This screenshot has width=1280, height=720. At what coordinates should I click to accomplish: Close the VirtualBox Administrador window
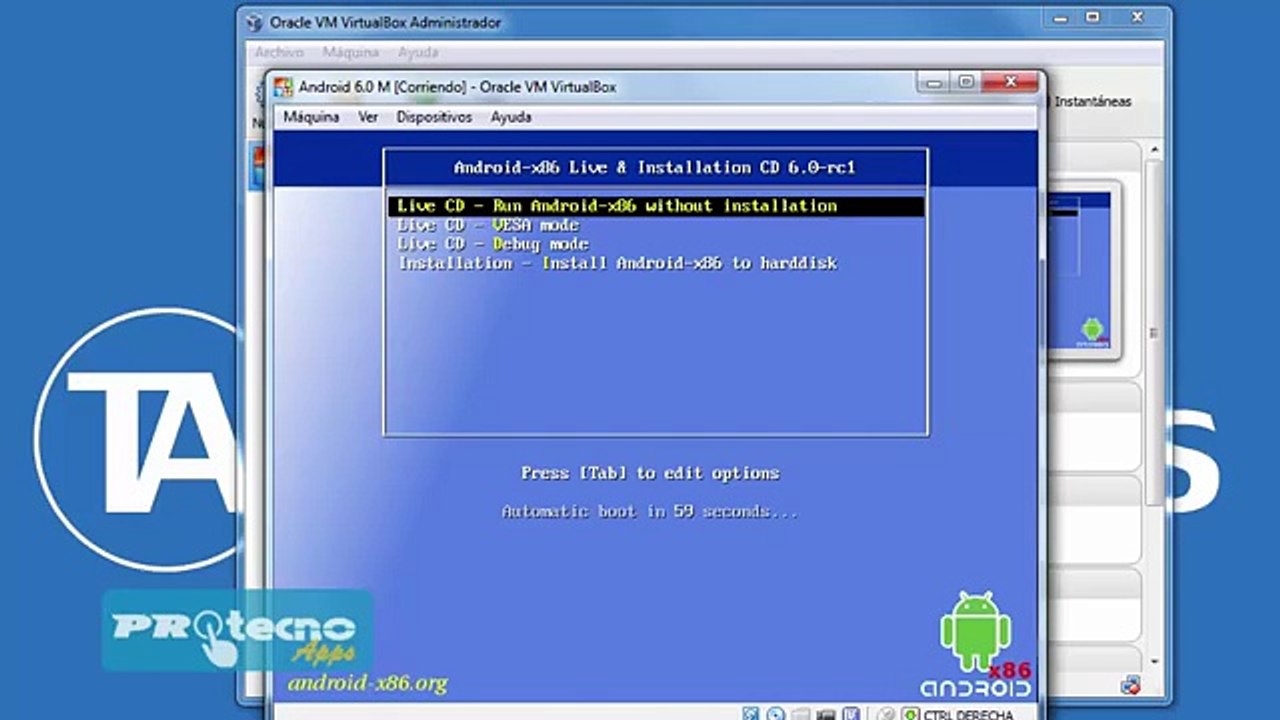coord(1137,18)
